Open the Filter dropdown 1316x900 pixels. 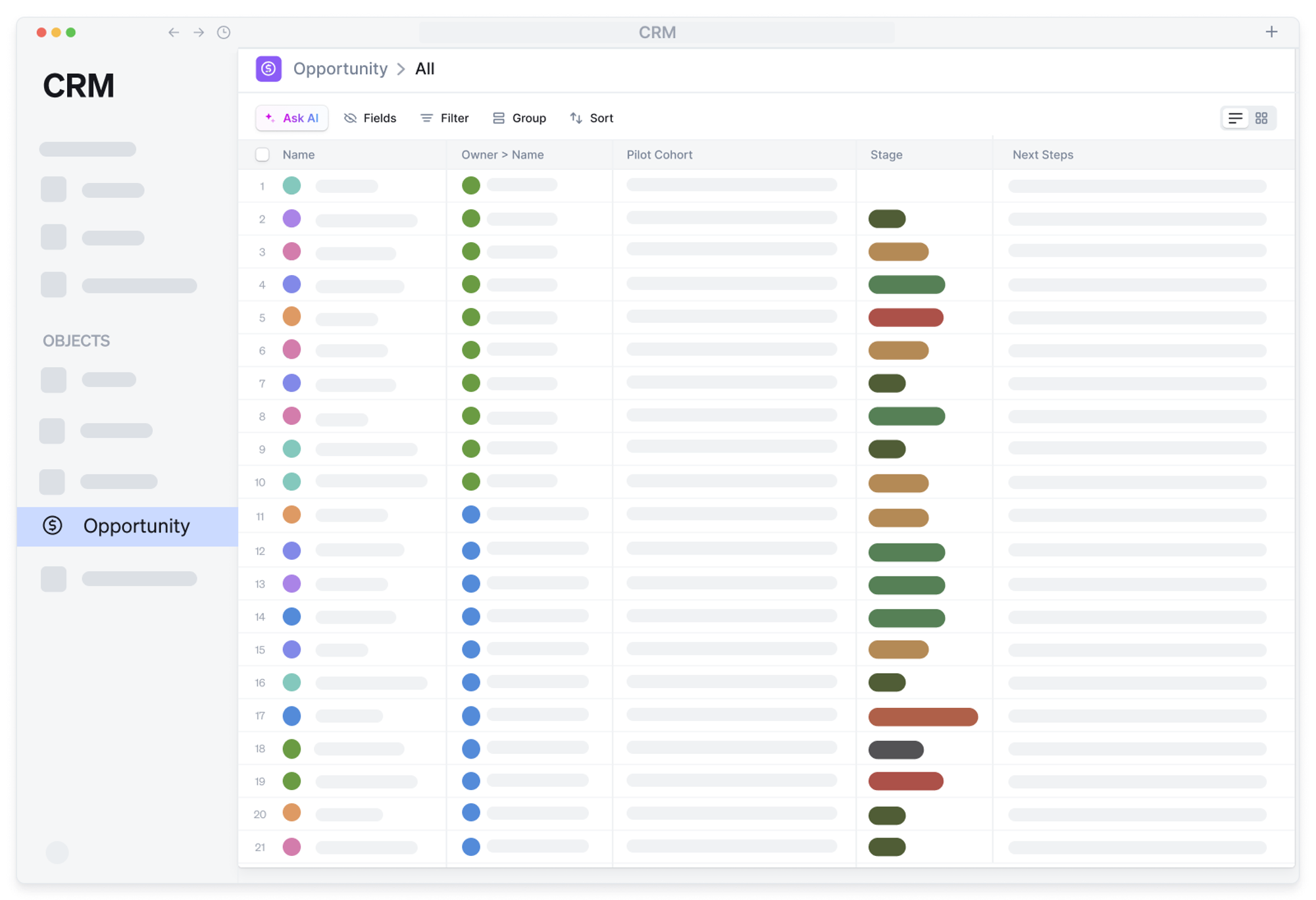tap(445, 118)
